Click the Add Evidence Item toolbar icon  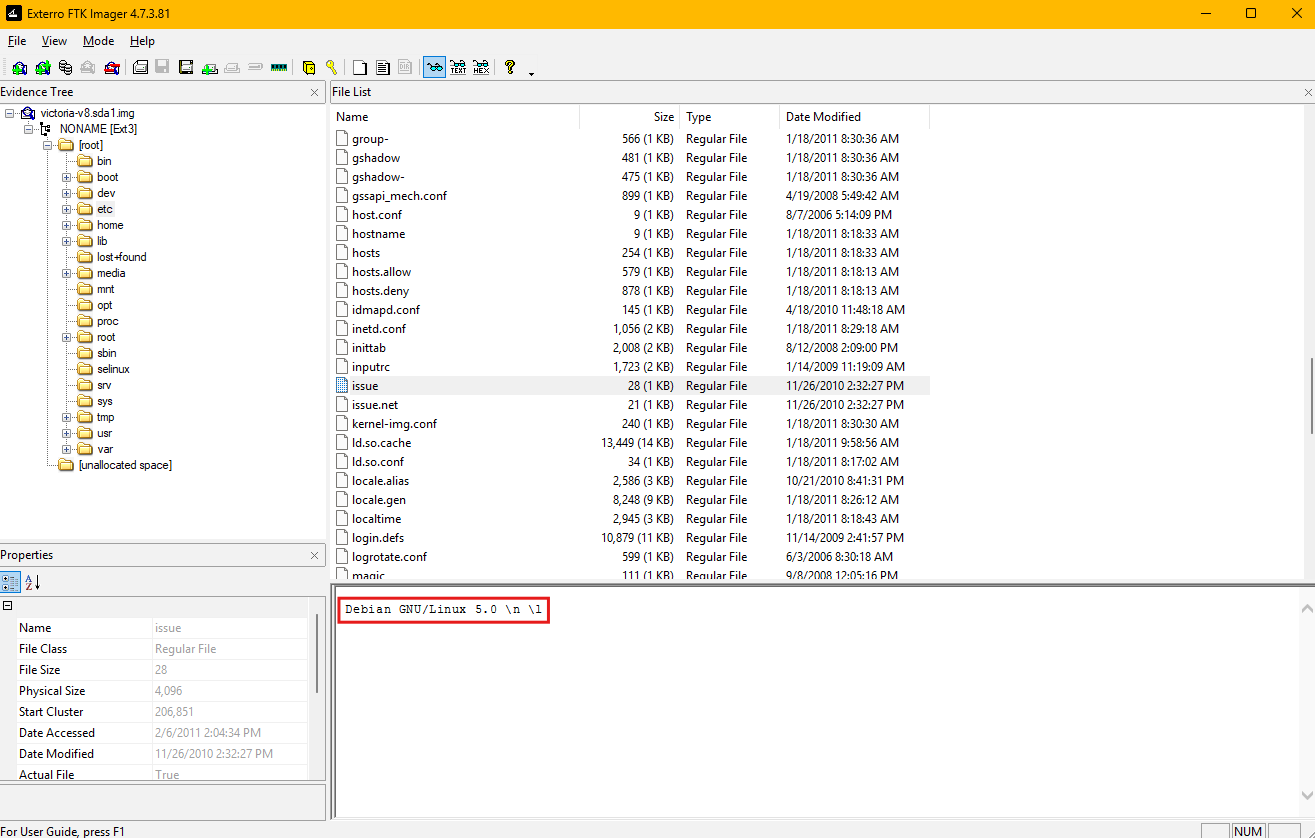coord(19,68)
